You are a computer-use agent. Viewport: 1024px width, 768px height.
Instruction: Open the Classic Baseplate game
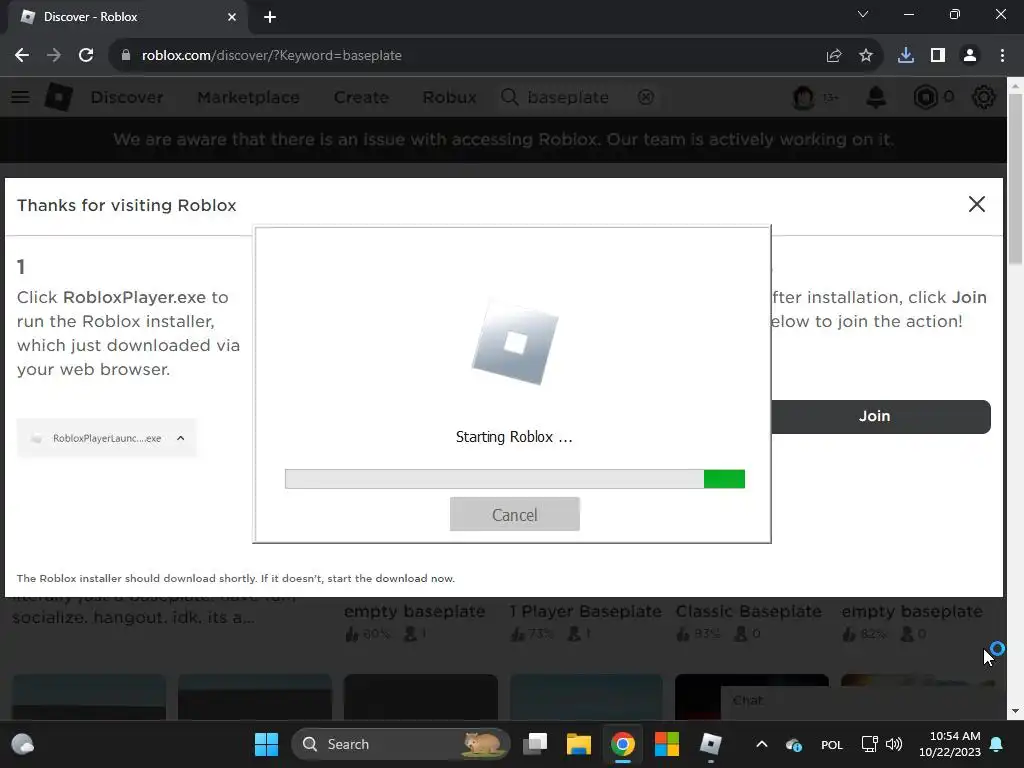click(x=748, y=612)
